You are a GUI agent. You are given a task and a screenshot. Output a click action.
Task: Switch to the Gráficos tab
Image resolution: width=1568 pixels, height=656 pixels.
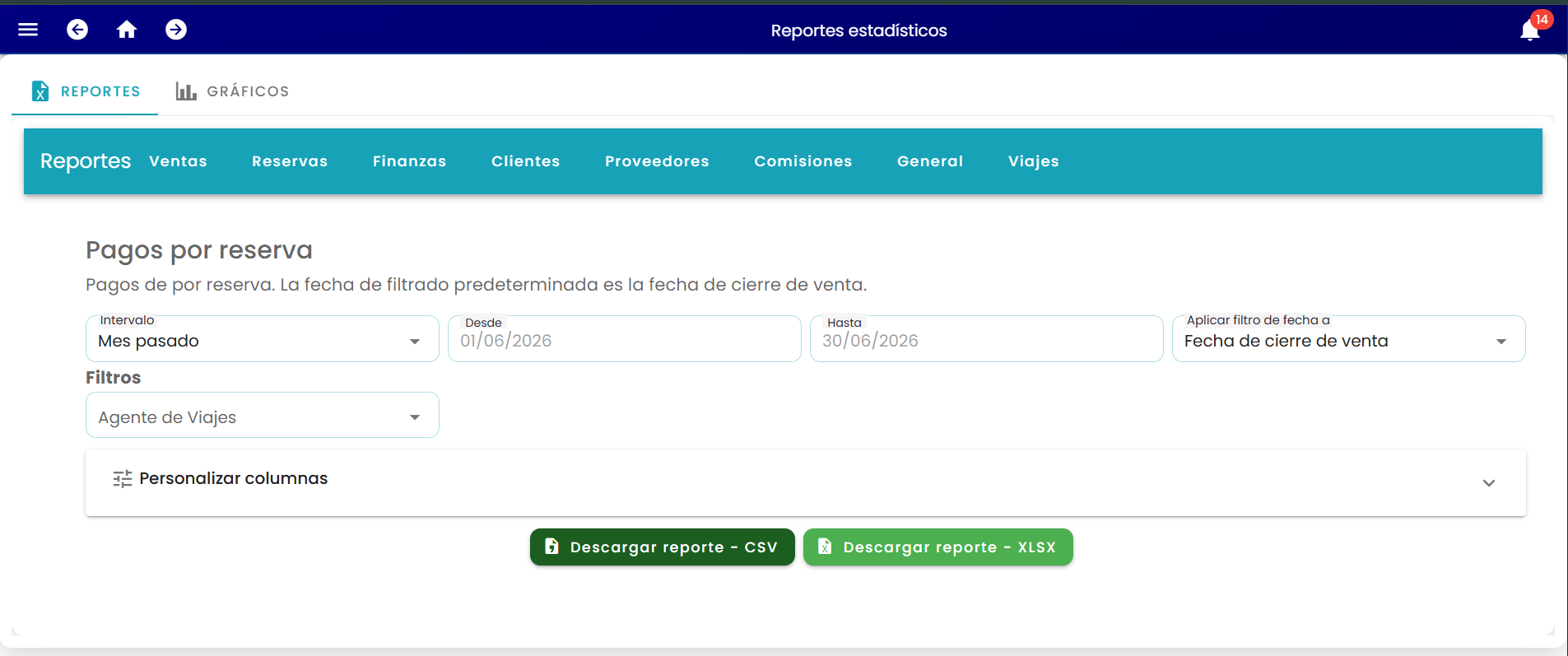[x=232, y=91]
